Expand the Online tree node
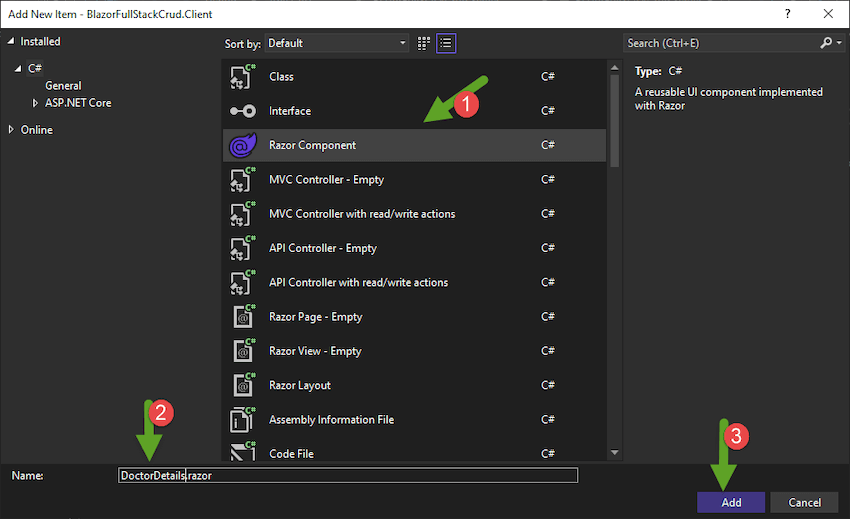Screen dimensions: 850x519 click(x=12, y=130)
